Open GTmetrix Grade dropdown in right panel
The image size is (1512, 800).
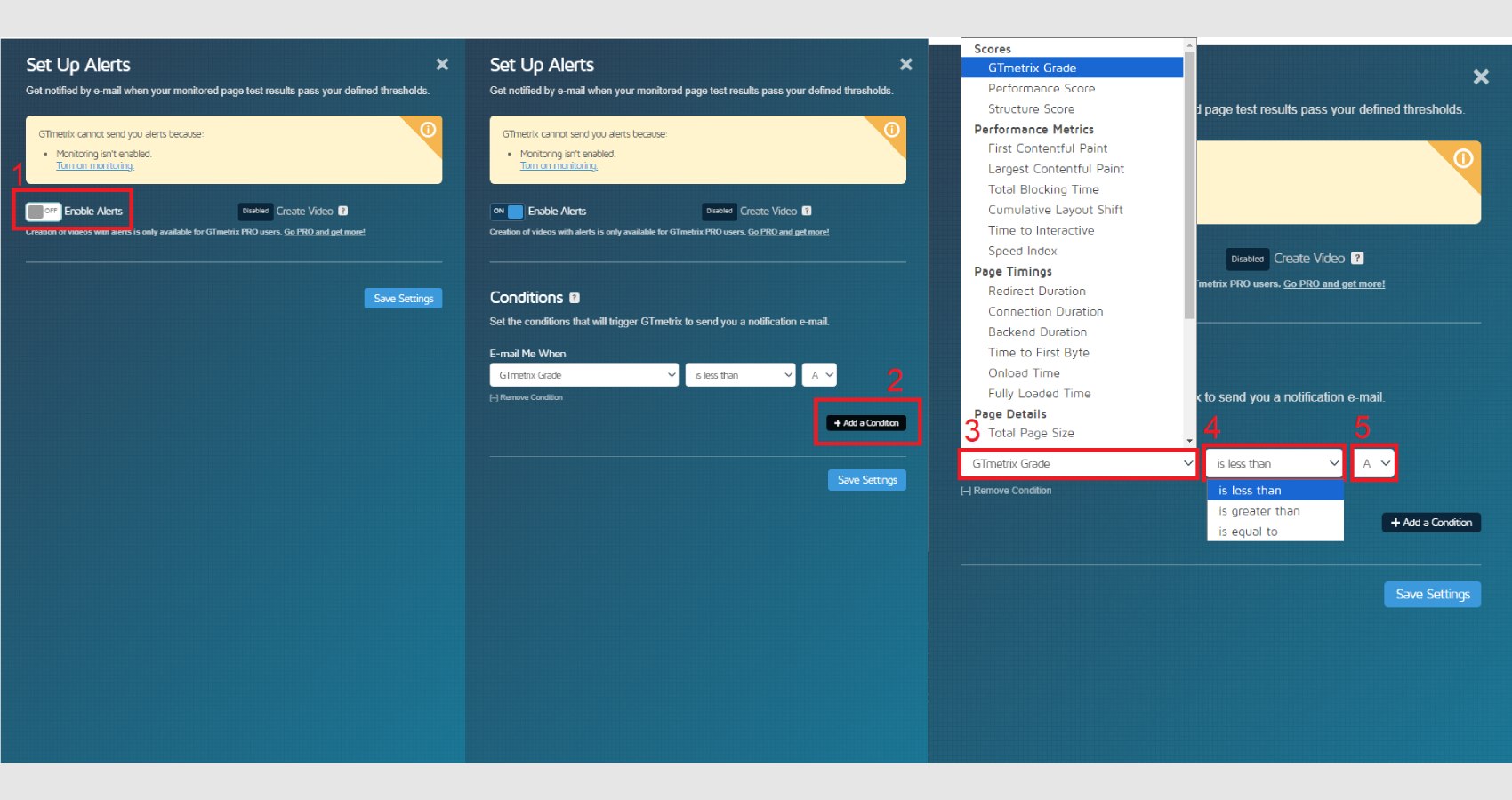(1079, 464)
